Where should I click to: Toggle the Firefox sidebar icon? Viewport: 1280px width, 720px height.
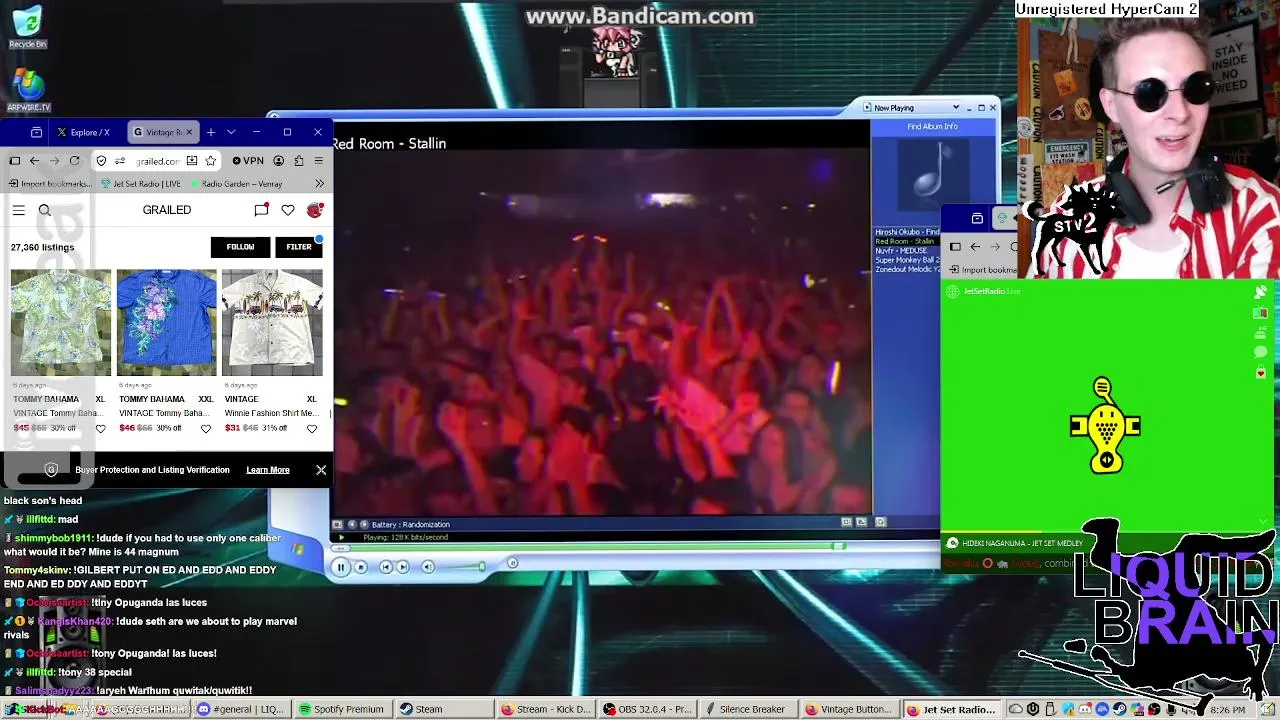(x=14, y=160)
